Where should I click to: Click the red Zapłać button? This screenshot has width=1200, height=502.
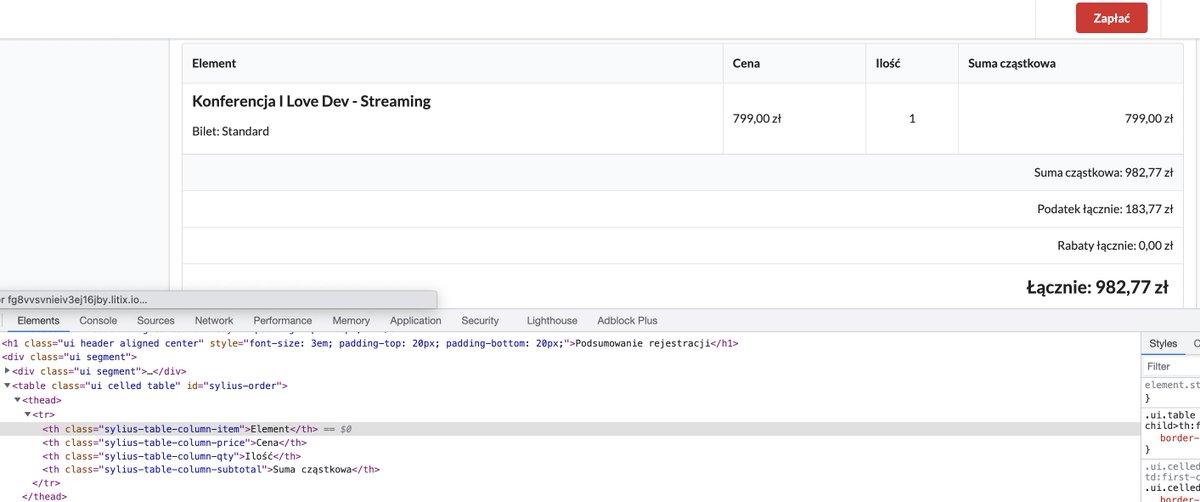[x=1111, y=19]
